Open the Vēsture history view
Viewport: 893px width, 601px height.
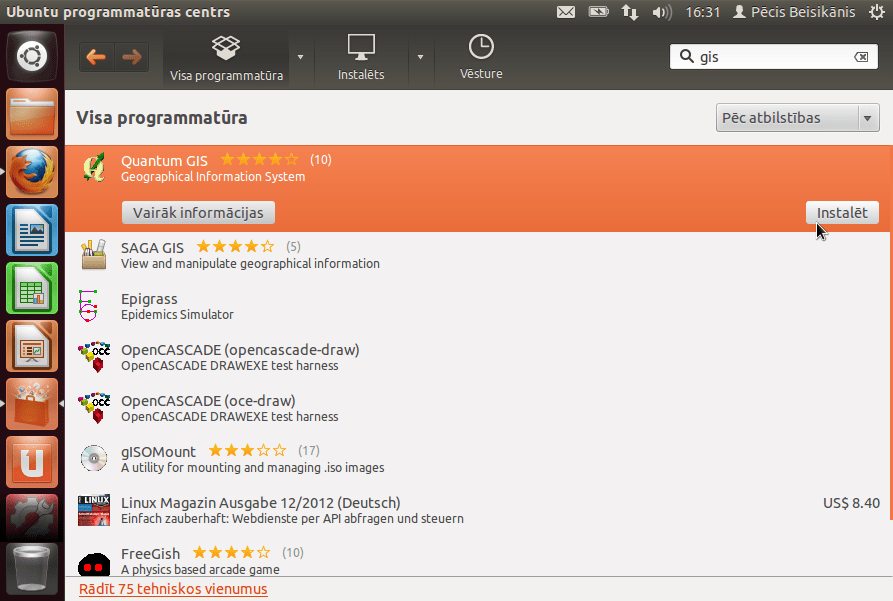tap(481, 58)
